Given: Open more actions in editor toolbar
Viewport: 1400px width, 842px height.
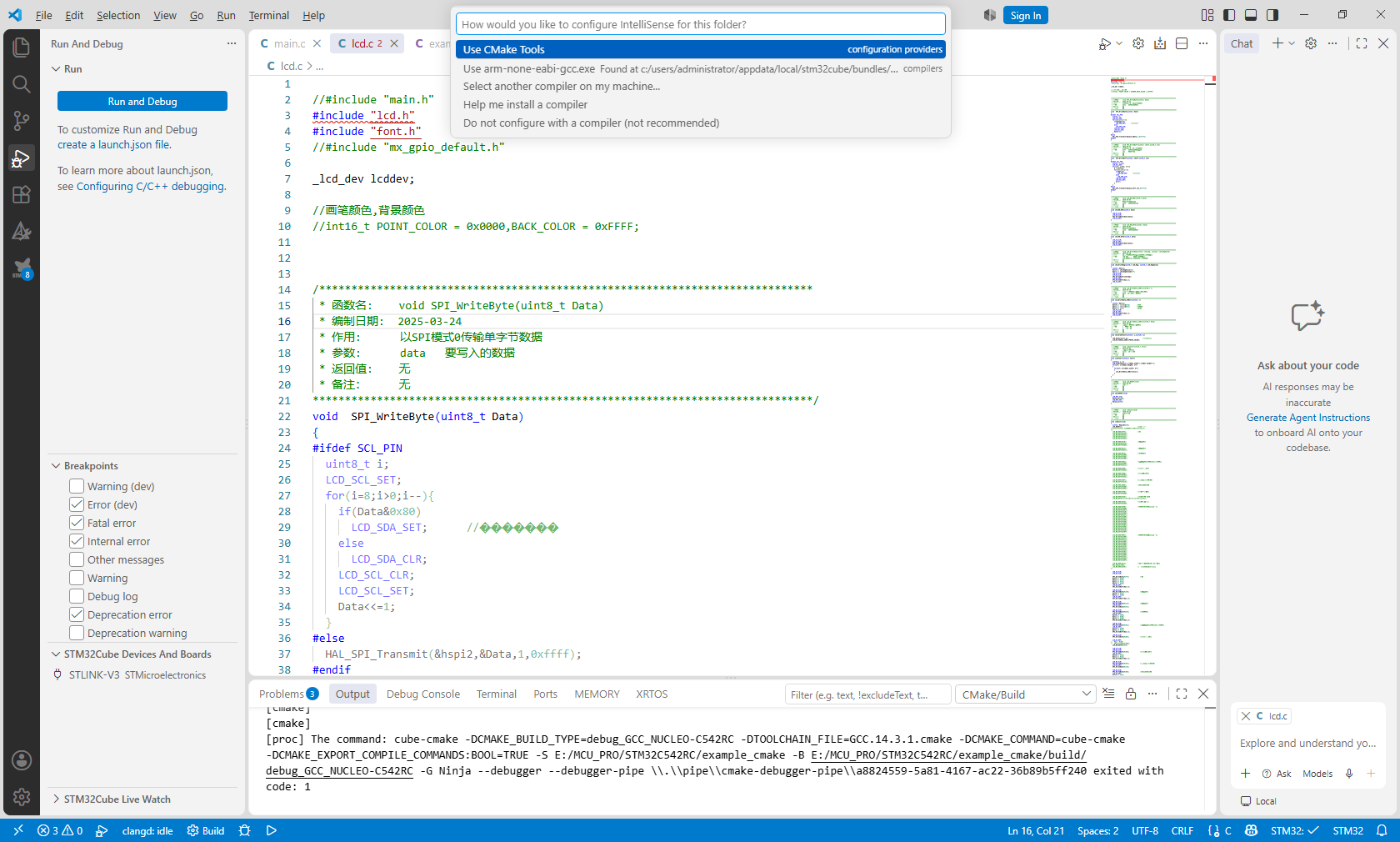Looking at the screenshot, I should pos(1203,43).
